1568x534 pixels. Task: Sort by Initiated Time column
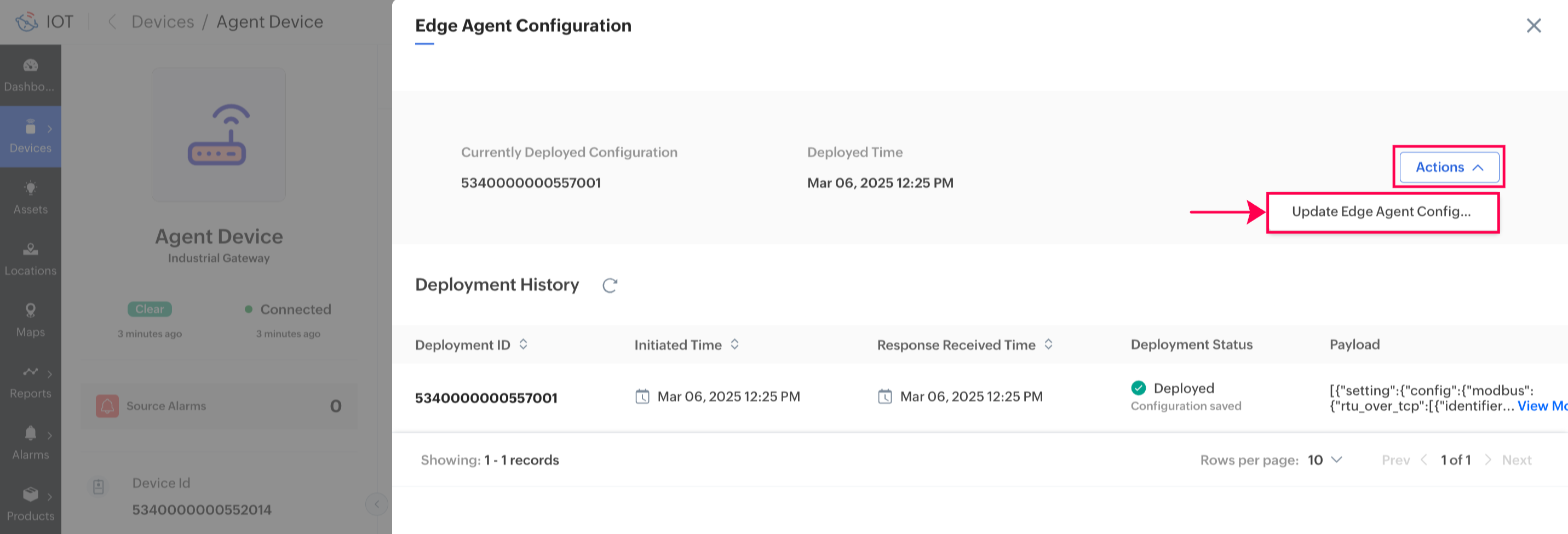tap(734, 344)
